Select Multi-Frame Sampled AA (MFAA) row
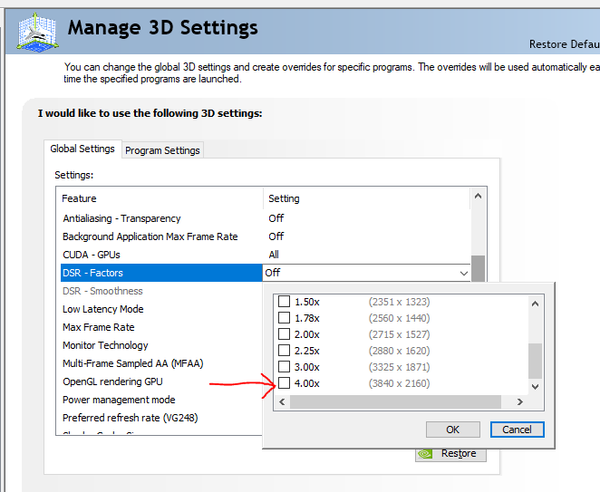The width and height of the screenshot is (600, 492). pyautogui.click(x=161, y=363)
